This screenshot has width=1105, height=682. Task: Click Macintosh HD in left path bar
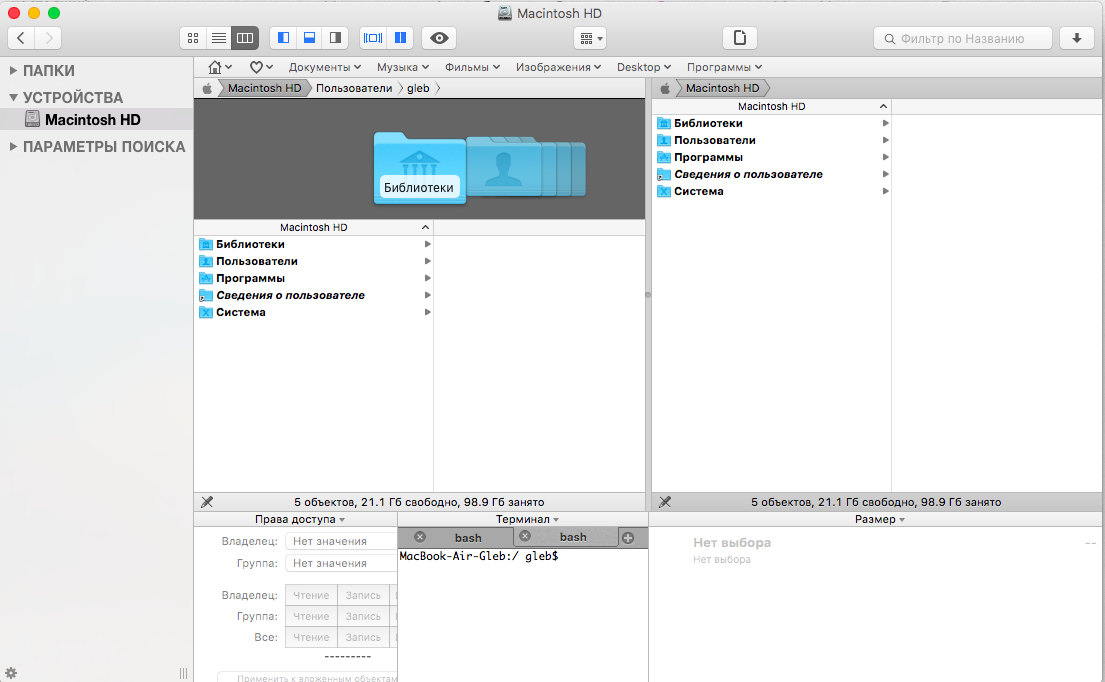coord(264,88)
